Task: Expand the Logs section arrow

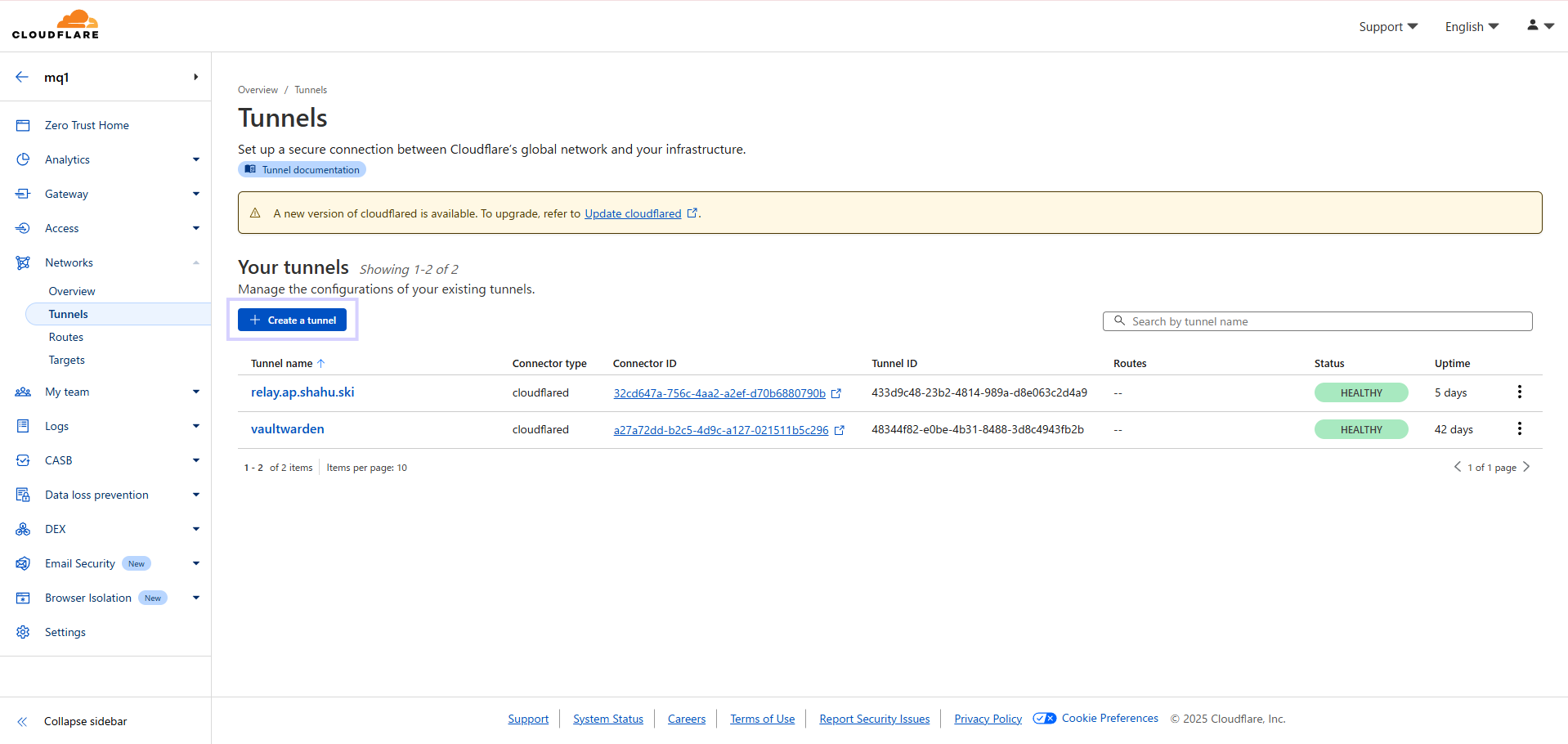Action: (x=196, y=426)
